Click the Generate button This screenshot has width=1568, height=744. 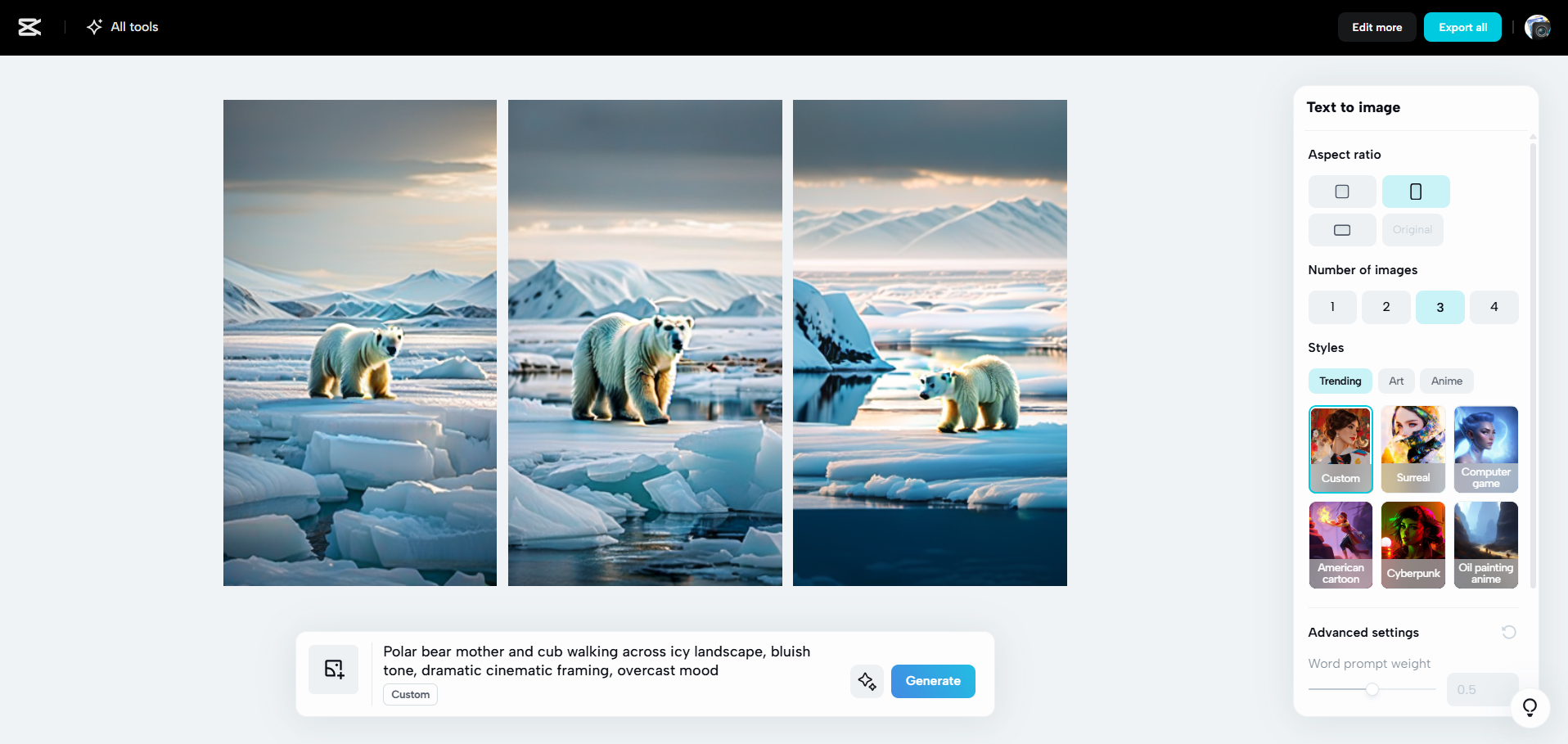932,680
